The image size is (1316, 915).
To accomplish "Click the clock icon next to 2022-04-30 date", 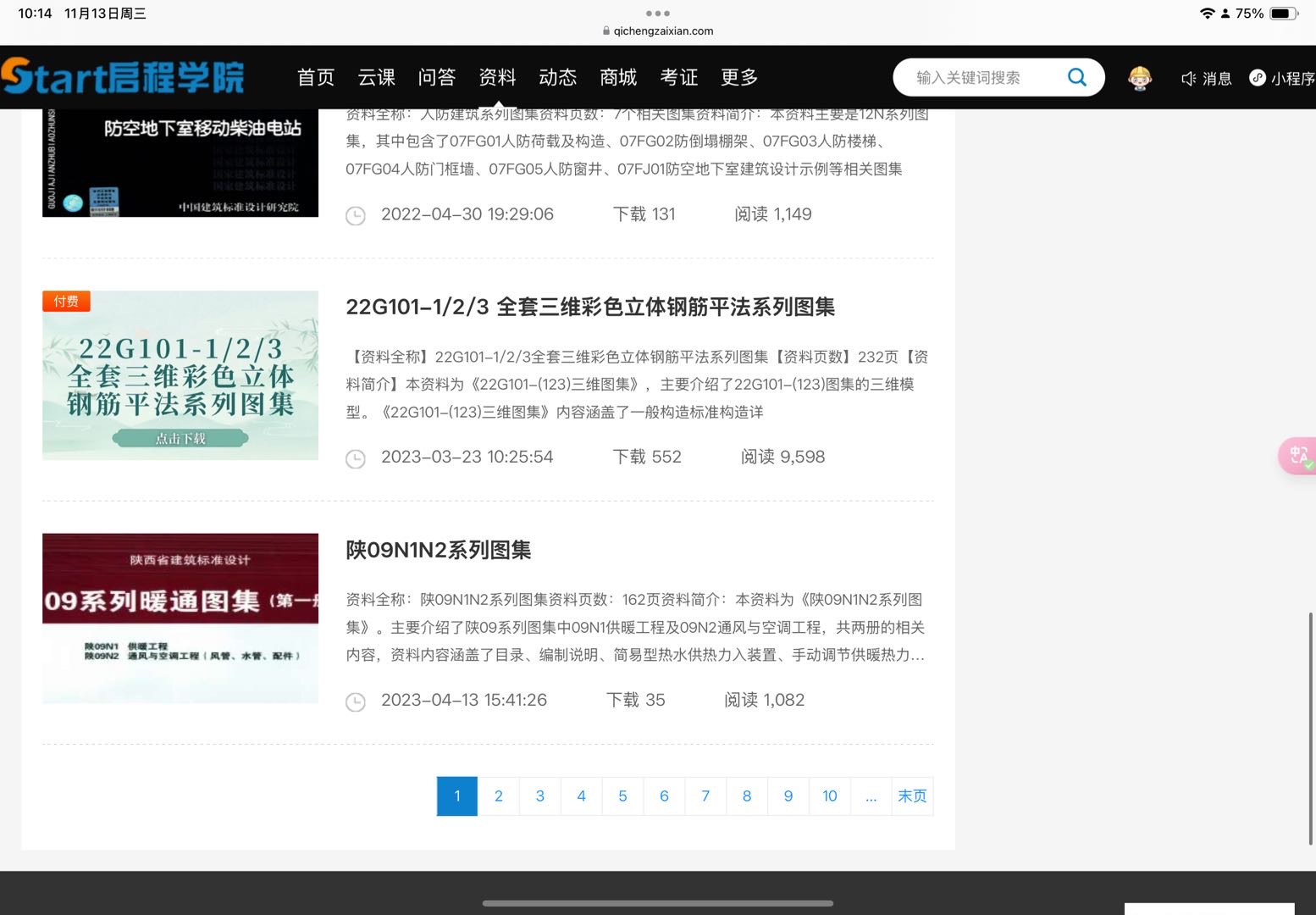I will 356,215.
